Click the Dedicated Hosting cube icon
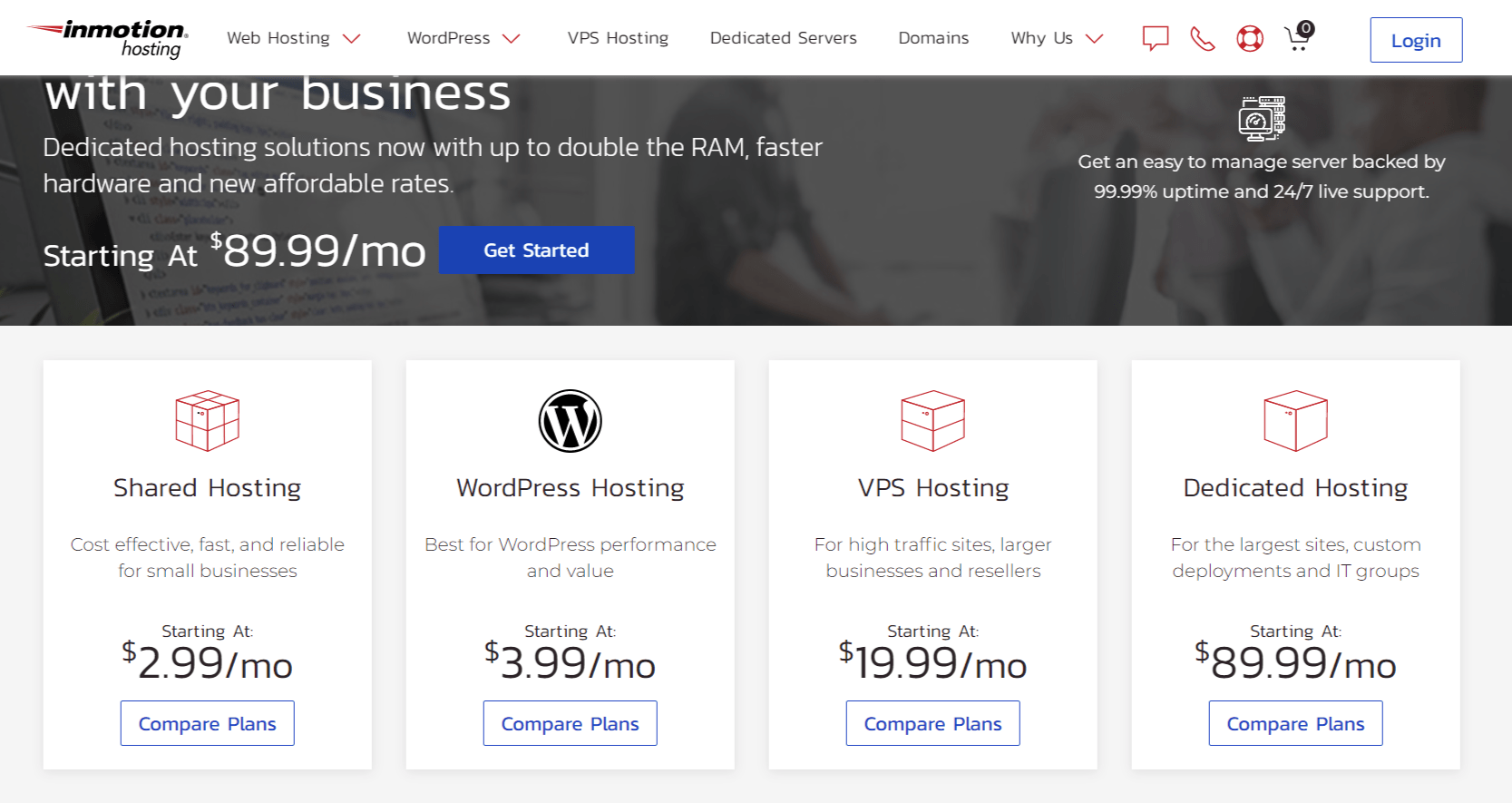The width and height of the screenshot is (1512, 803). click(x=1295, y=420)
